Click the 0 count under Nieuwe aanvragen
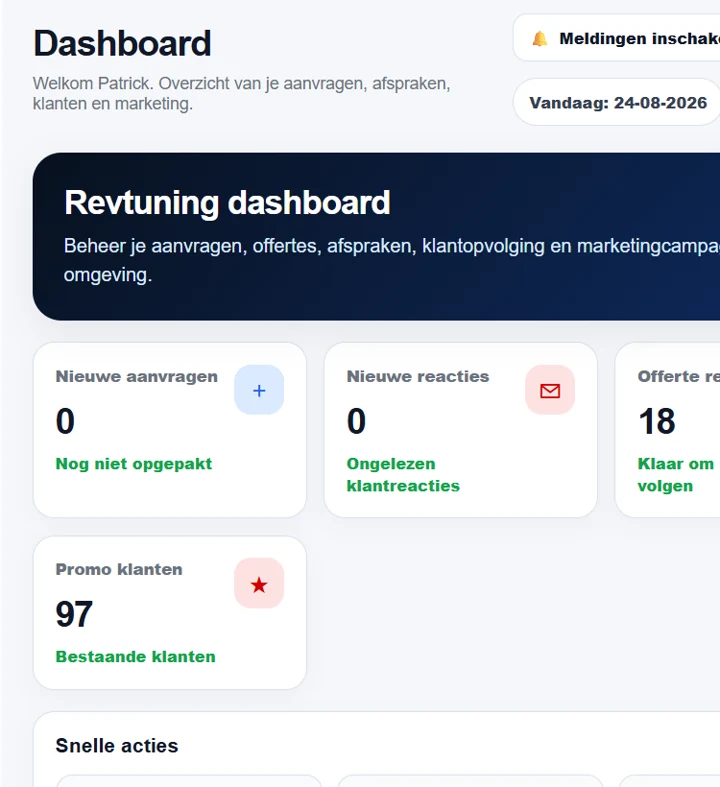This screenshot has width=720, height=787. pos(65,421)
